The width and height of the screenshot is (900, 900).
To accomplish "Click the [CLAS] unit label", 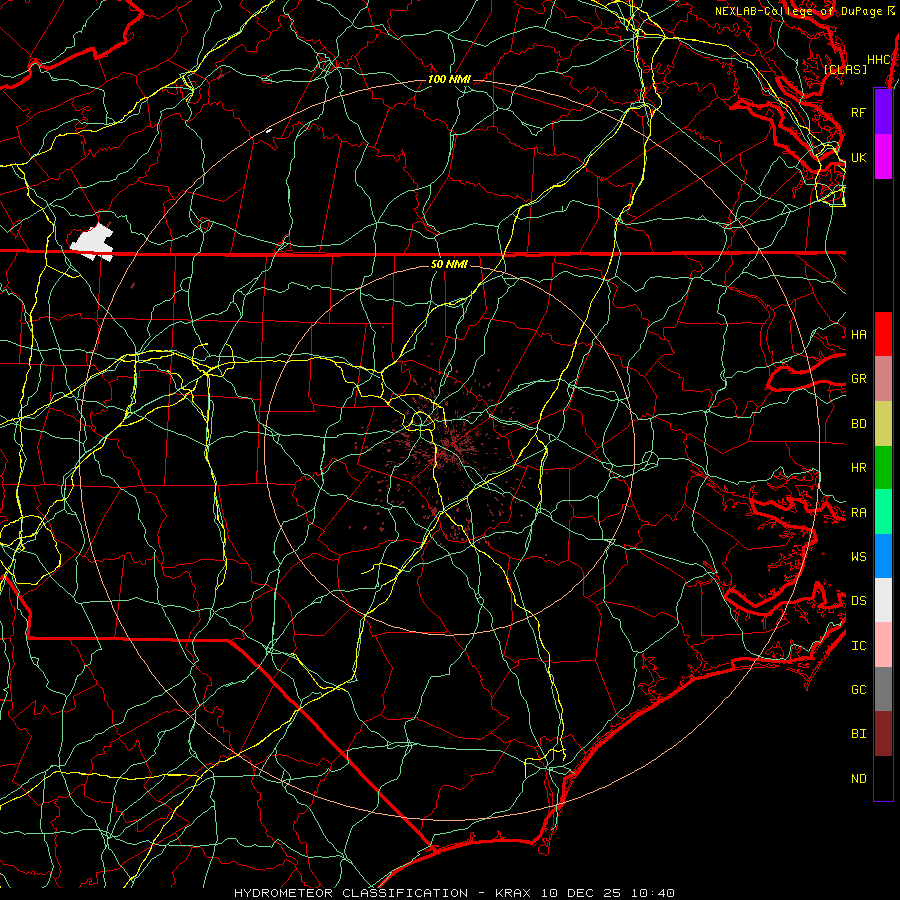I will point(845,69).
